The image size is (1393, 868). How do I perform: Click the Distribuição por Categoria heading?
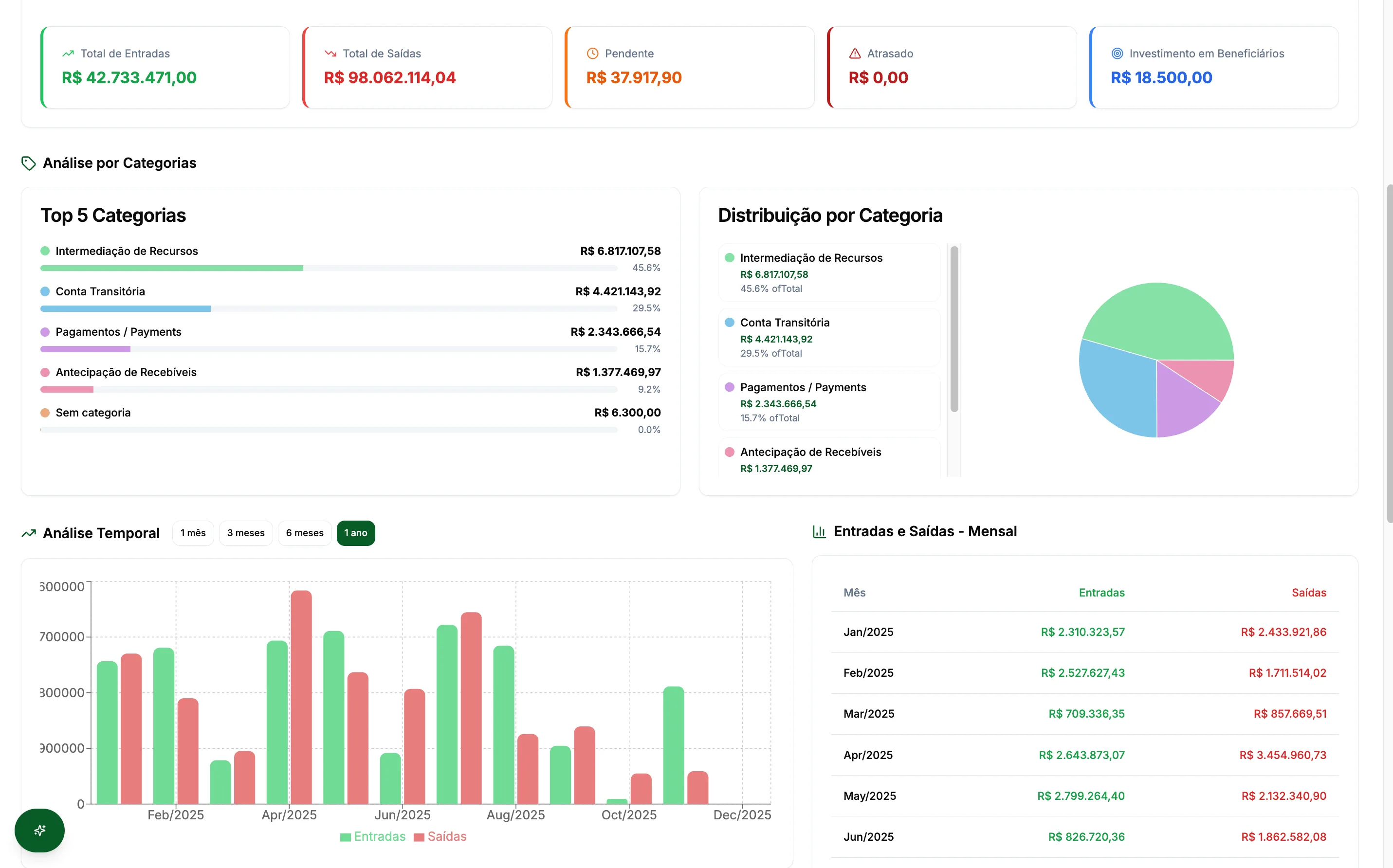click(830, 215)
